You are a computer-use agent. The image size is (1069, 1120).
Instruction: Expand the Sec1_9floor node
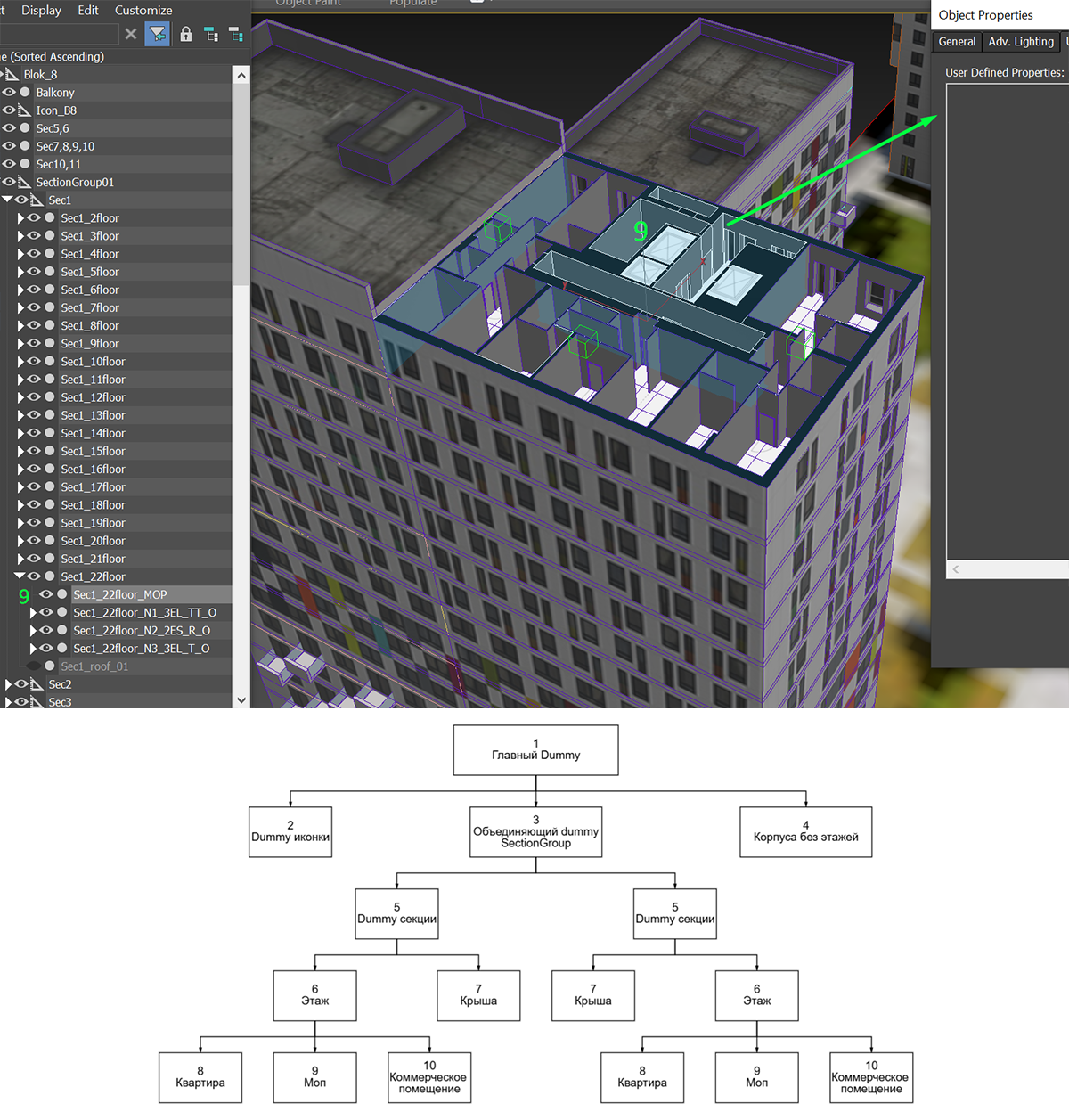tap(20, 343)
